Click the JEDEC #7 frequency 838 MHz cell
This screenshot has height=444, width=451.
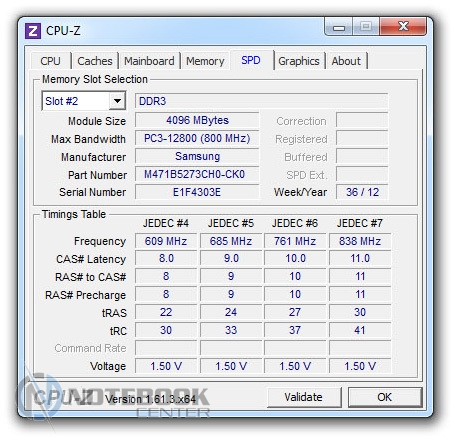click(360, 241)
